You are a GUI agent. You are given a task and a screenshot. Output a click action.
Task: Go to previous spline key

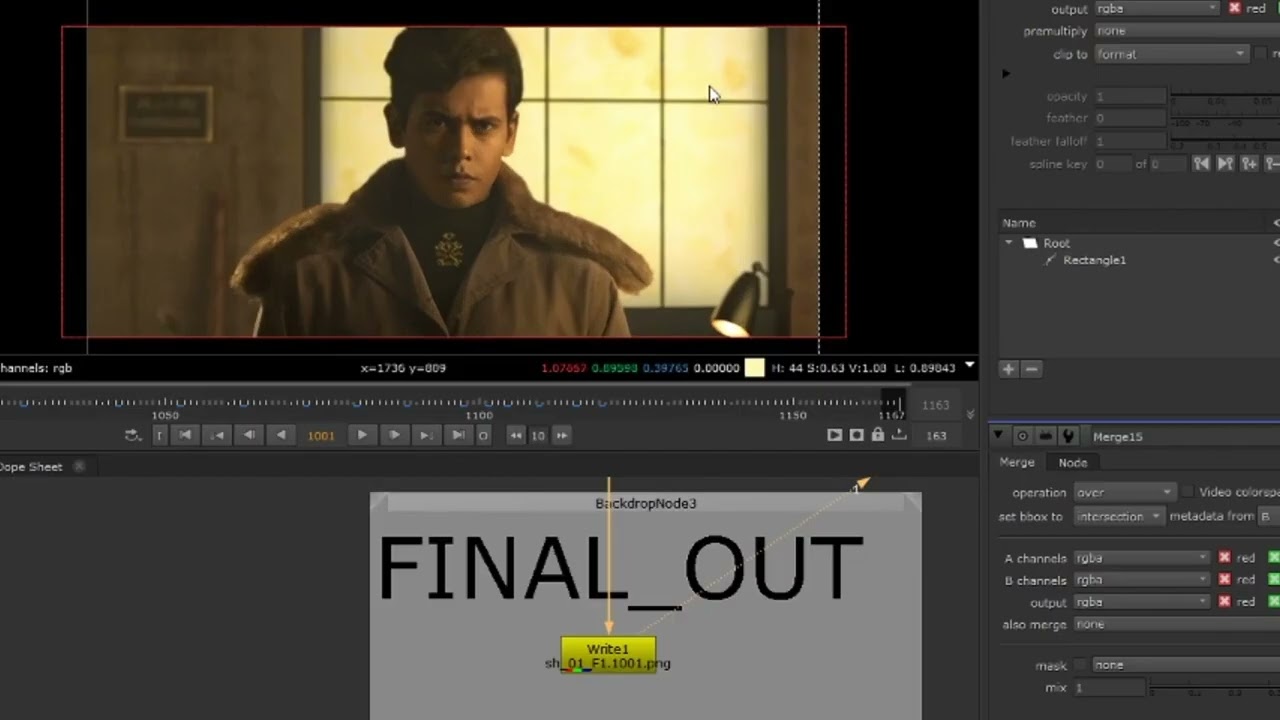1202,164
